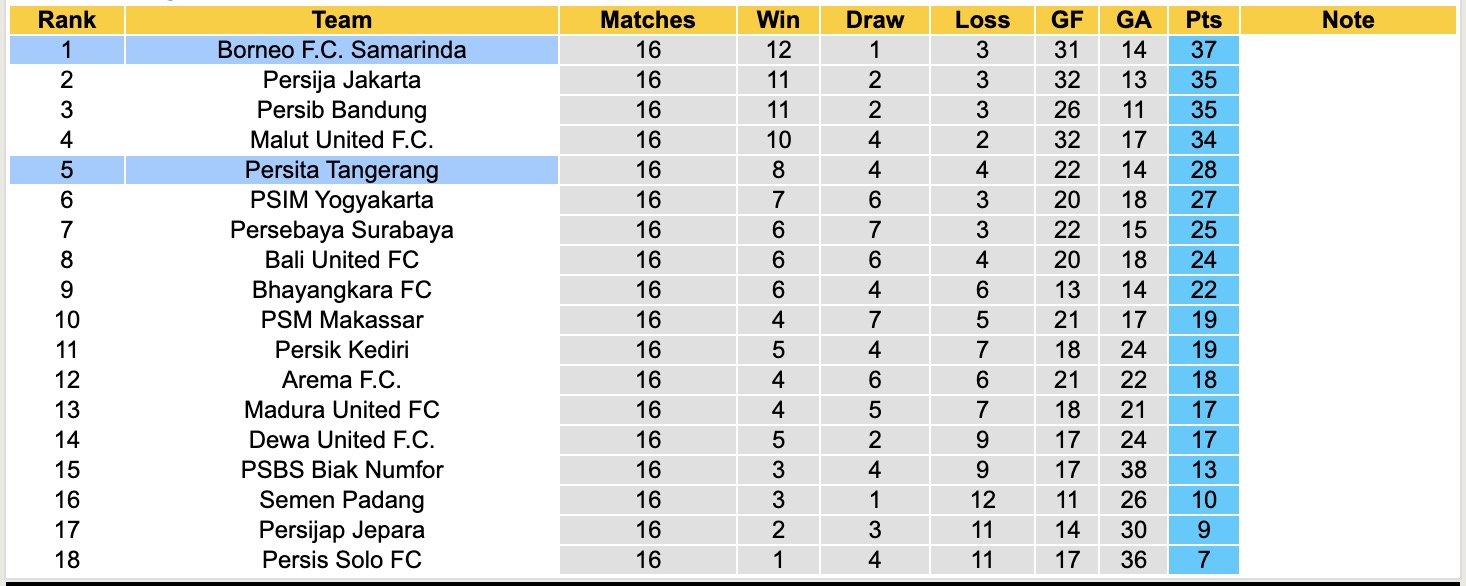Click the Rank column header
The width and height of the screenshot is (1466, 586).
[67, 20]
